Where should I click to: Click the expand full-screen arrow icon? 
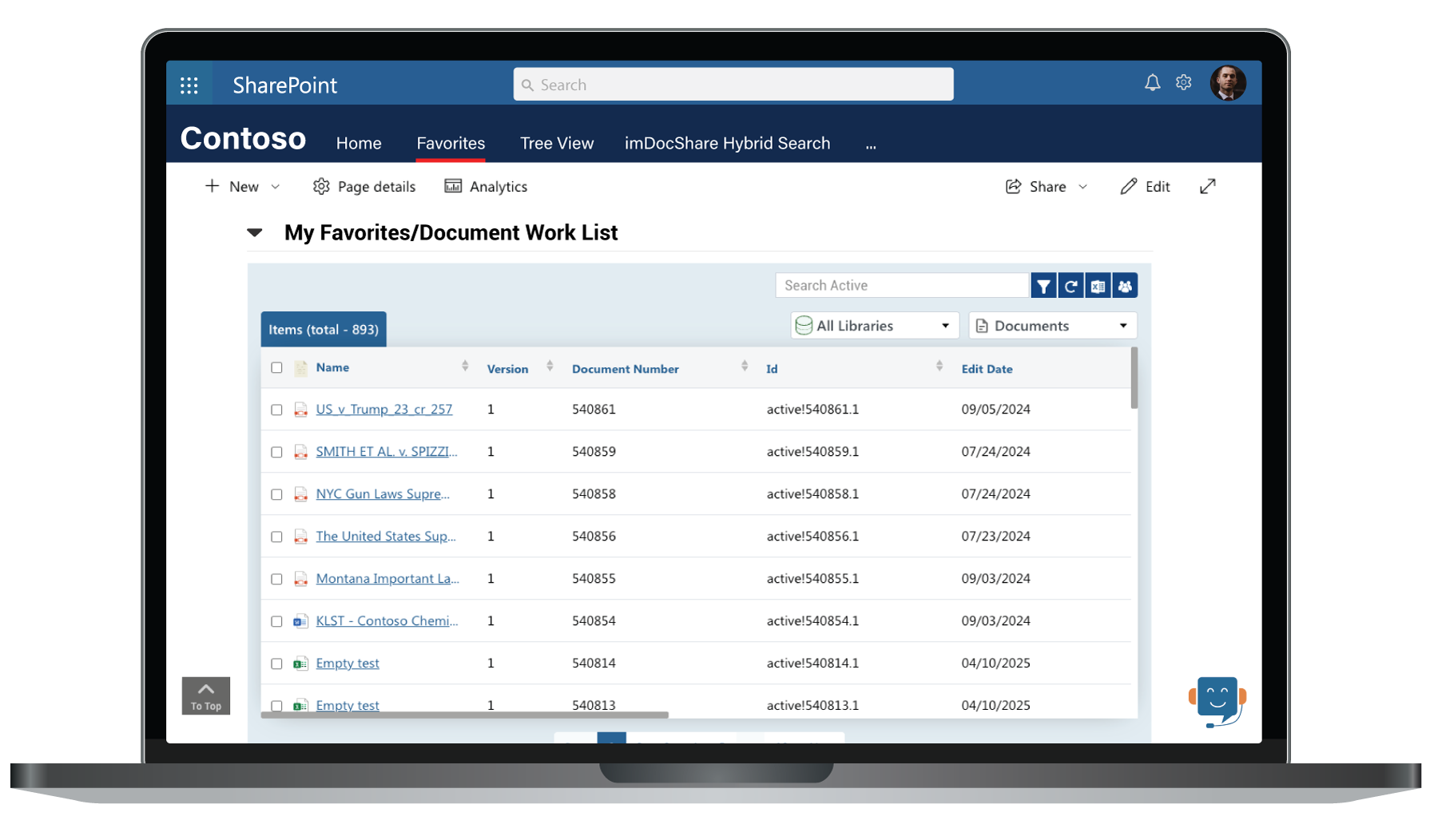1208,186
